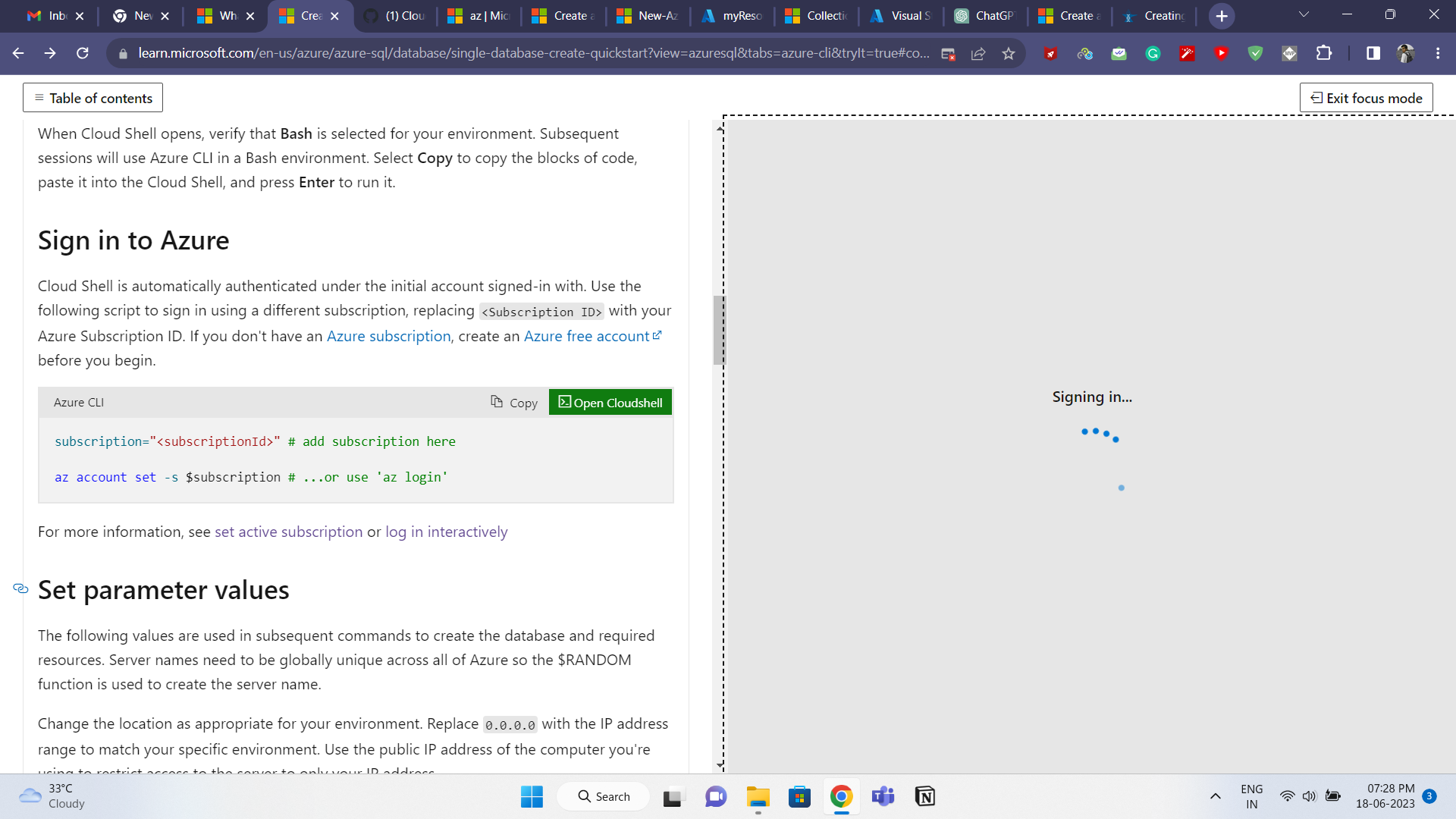Open the Chrome profile avatar
Screen dimensions: 1456x819
tap(1407, 53)
